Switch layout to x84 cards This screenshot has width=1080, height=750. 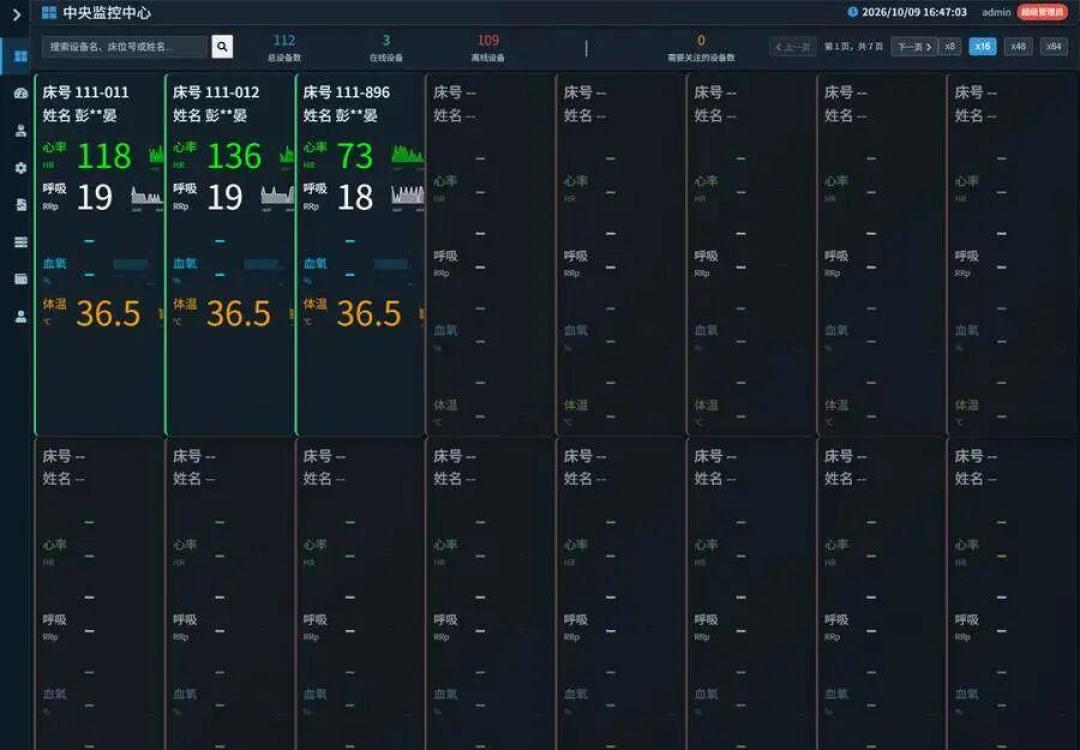(x=1054, y=46)
